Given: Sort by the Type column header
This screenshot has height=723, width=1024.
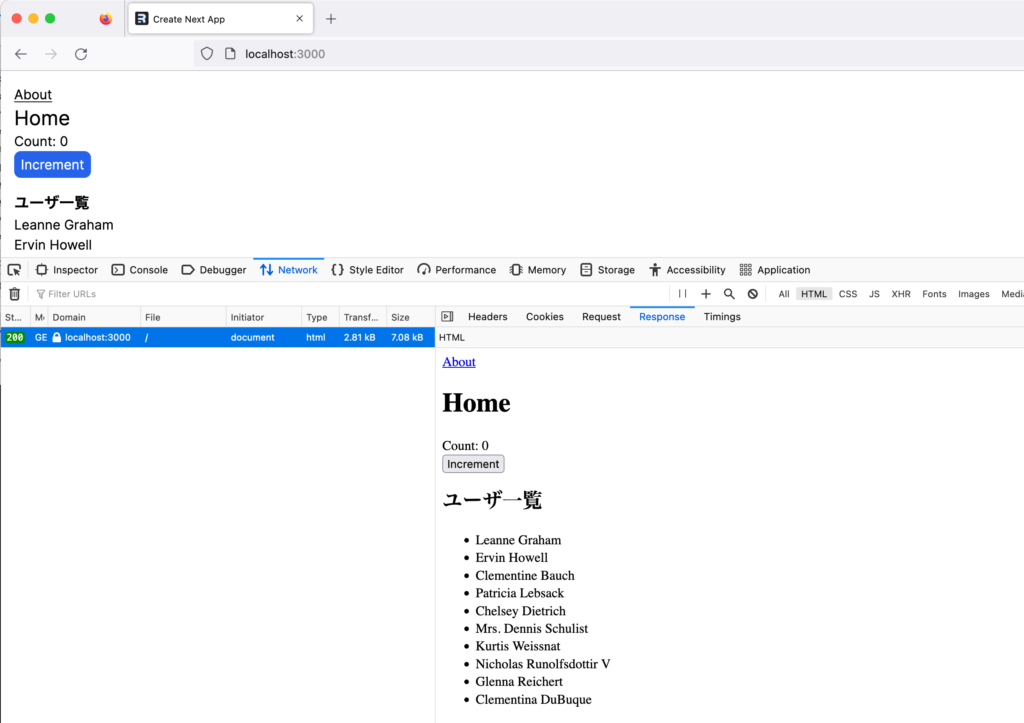Looking at the screenshot, I should 321,317.
